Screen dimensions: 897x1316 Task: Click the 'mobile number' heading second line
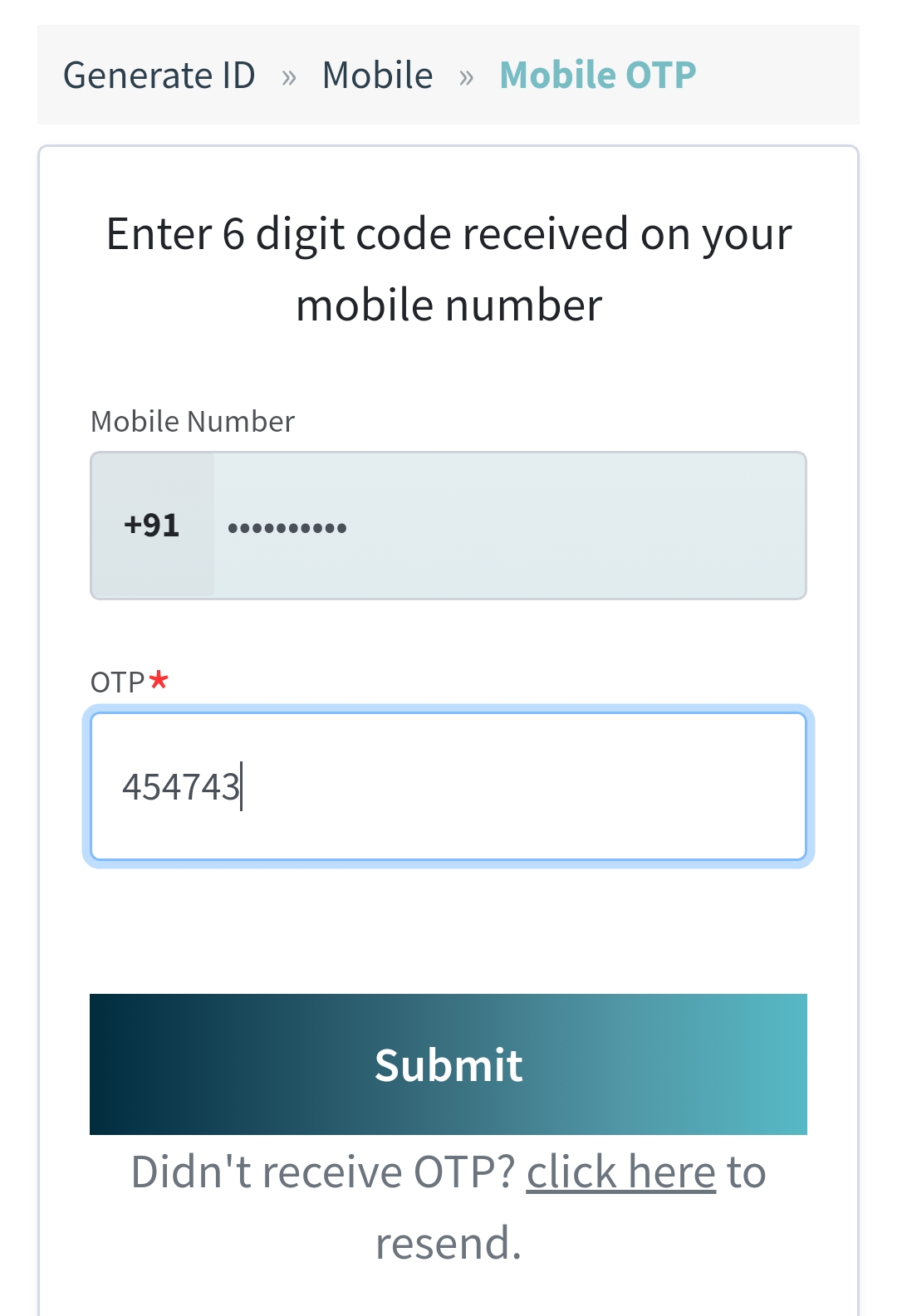tap(448, 305)
